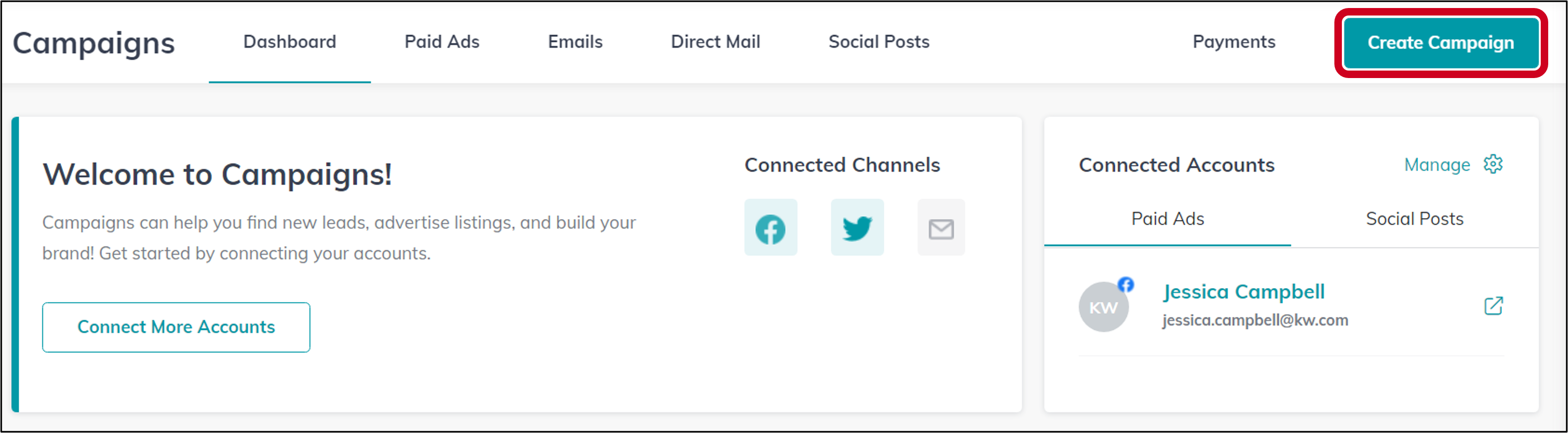Go to the Emails tab

575,42
